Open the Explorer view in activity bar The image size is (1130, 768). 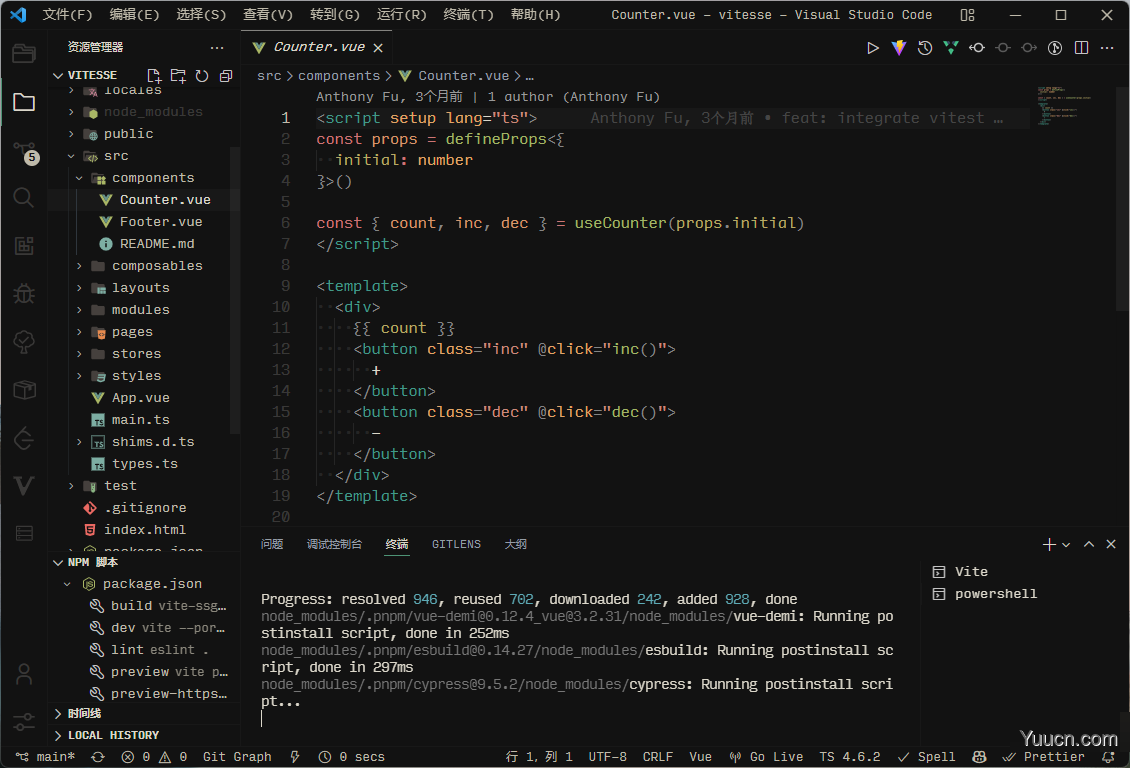click(x=24, y=102)
